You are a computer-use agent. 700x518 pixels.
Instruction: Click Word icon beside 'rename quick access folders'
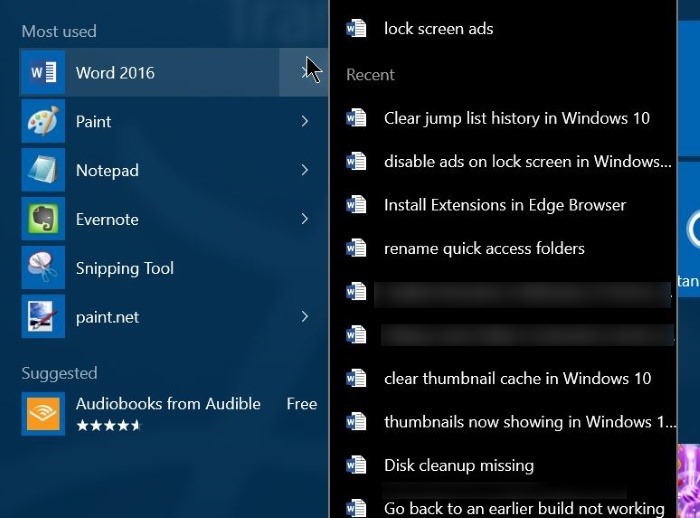[356, 248]
